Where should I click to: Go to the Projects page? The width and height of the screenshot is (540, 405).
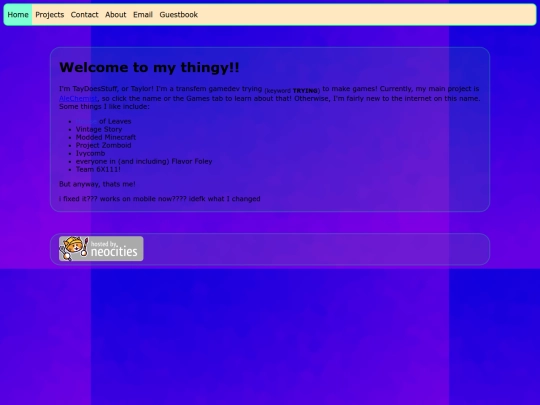click(x=50, y=15)
